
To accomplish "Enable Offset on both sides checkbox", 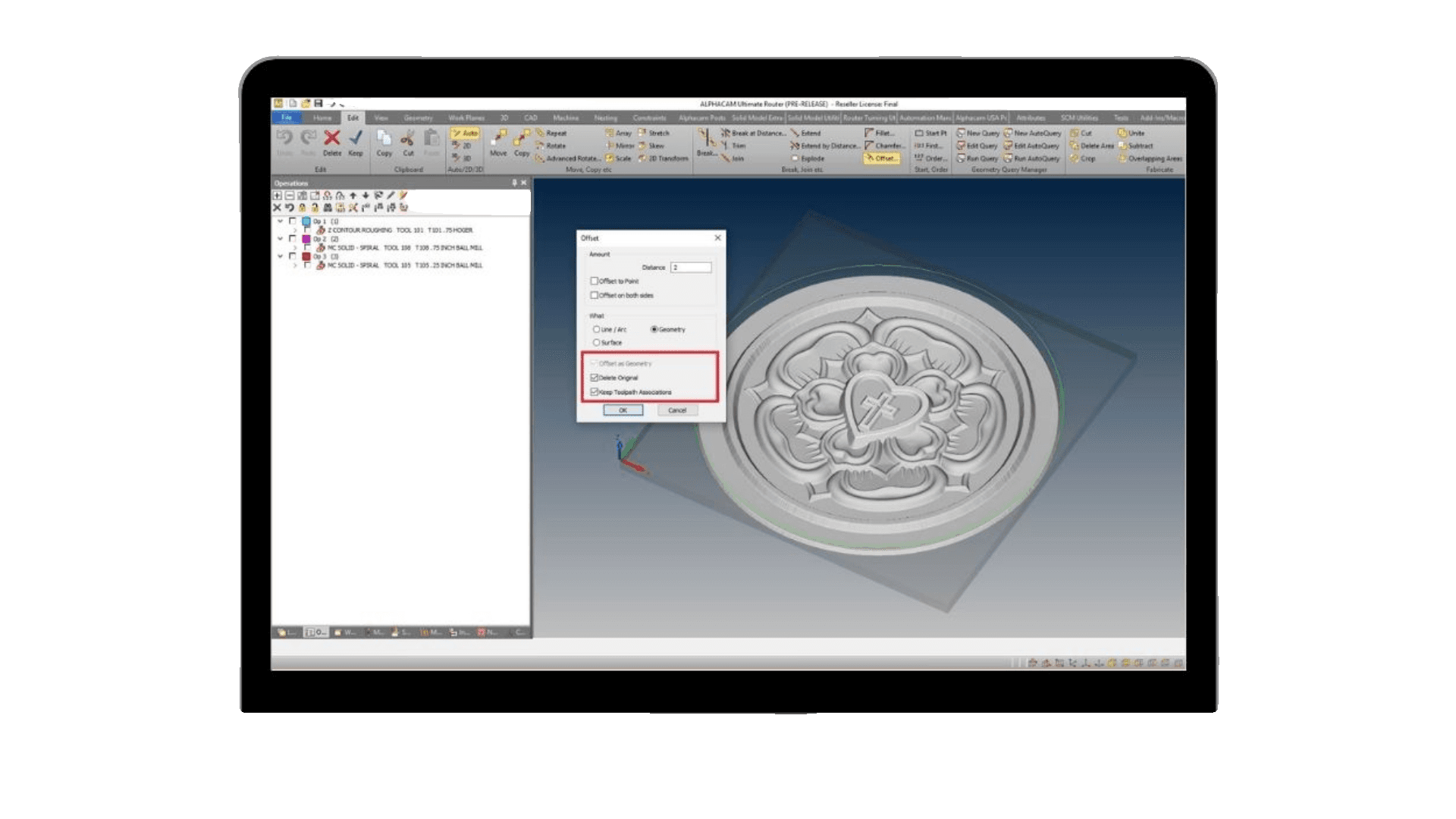I will click(x=594, y=295).
